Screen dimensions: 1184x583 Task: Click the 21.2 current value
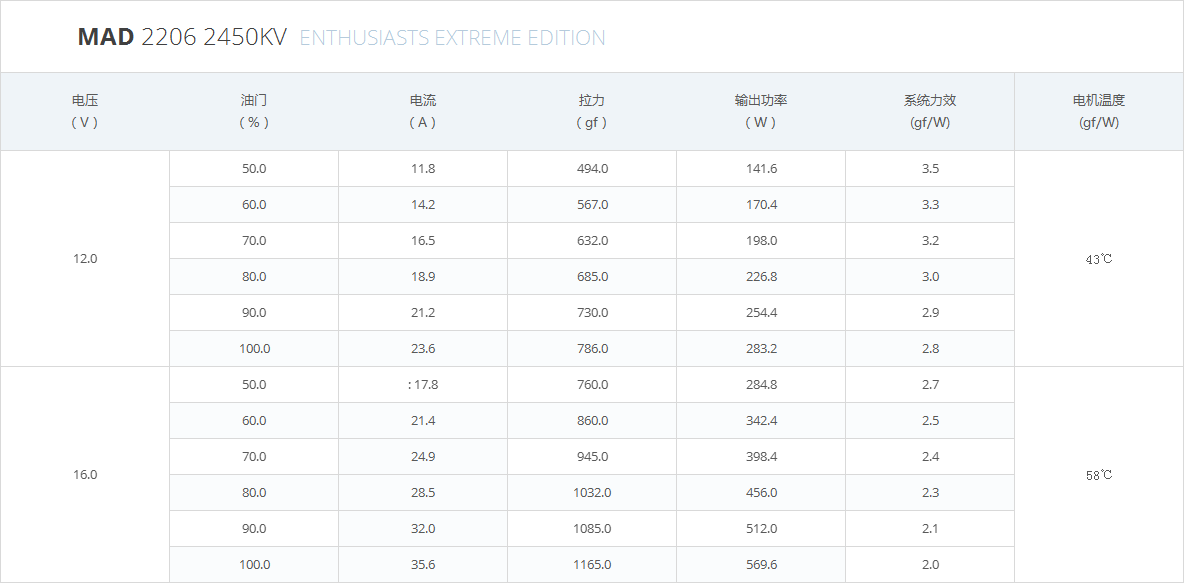click(423, 313)
